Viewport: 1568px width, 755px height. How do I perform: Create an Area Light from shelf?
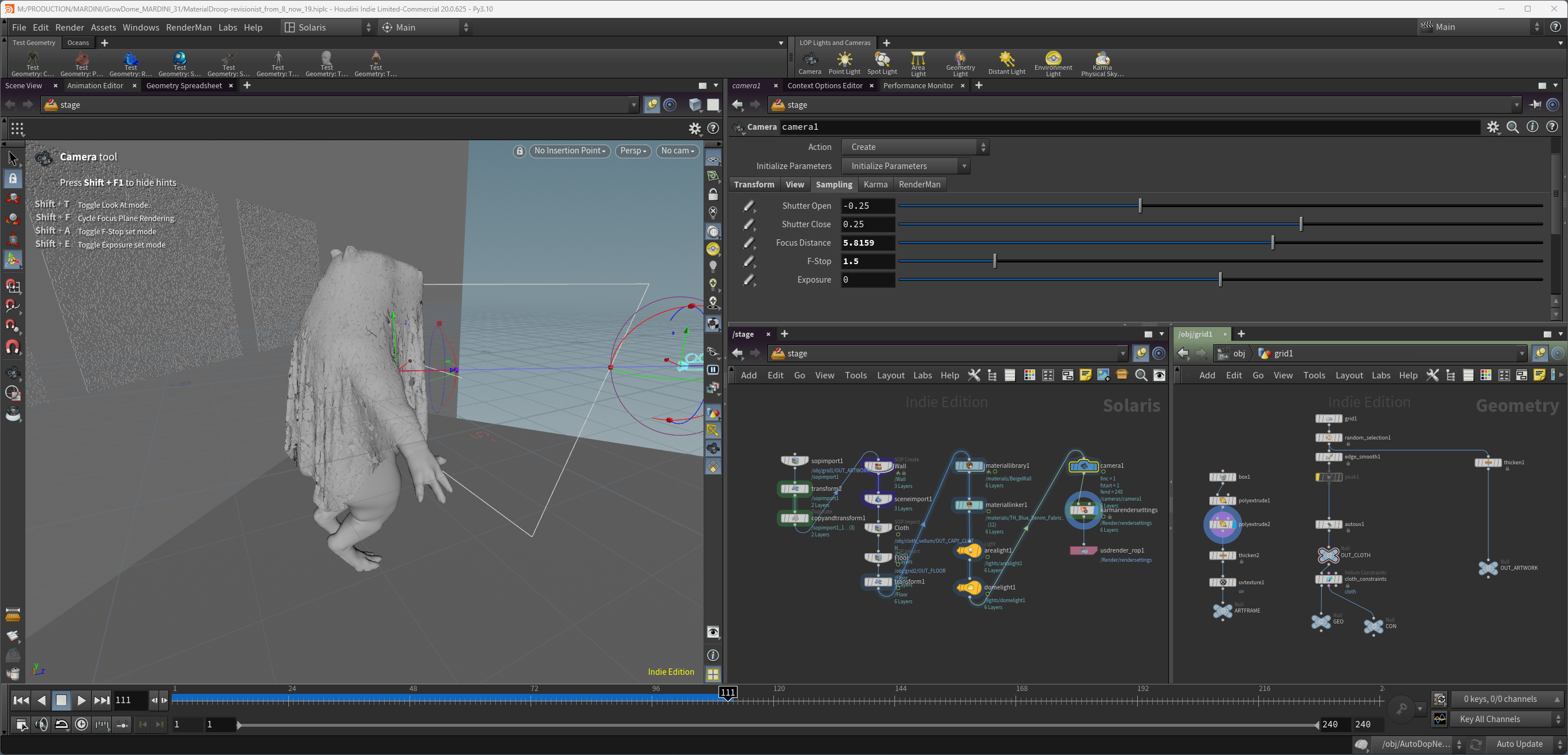(918, 64)
